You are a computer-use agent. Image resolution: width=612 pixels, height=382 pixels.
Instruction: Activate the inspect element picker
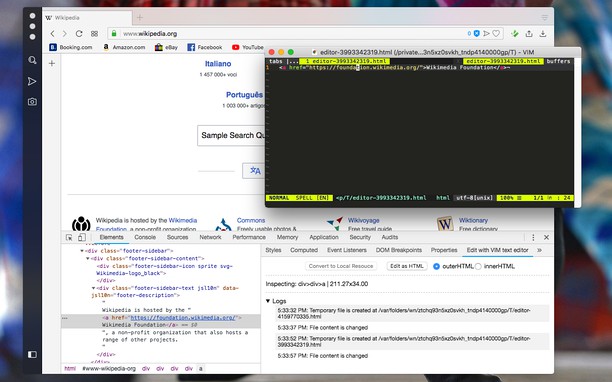[69, 237]
